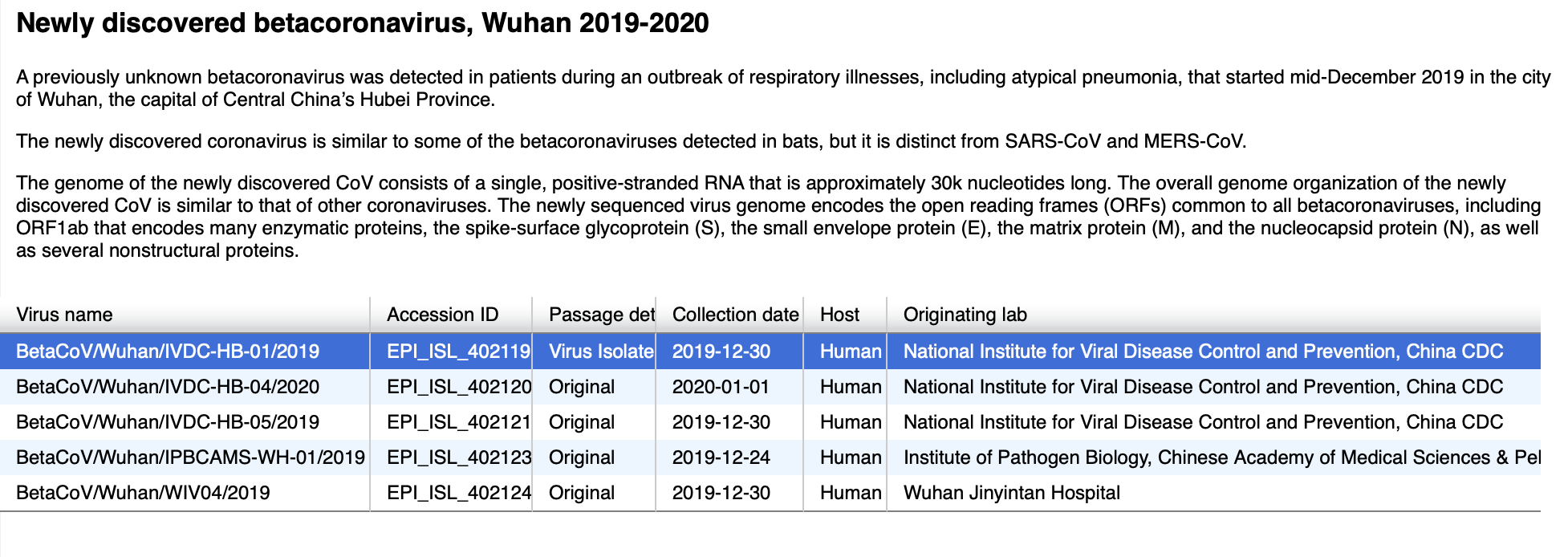The height and width of the screenshot is (557, 1568).
Task: Click the Host column header
Action: pyautogui.click(x=839, y=315)
